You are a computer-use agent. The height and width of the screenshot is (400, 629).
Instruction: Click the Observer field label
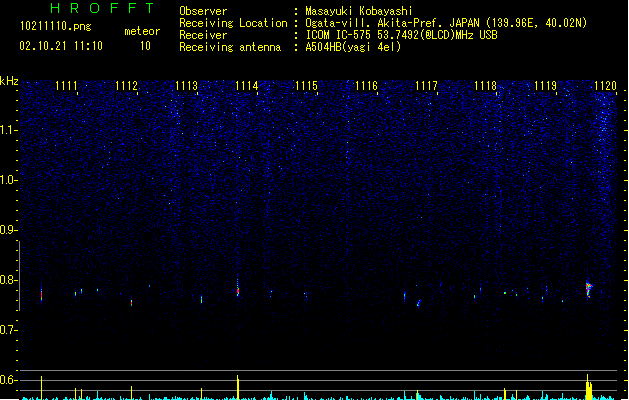203,11
